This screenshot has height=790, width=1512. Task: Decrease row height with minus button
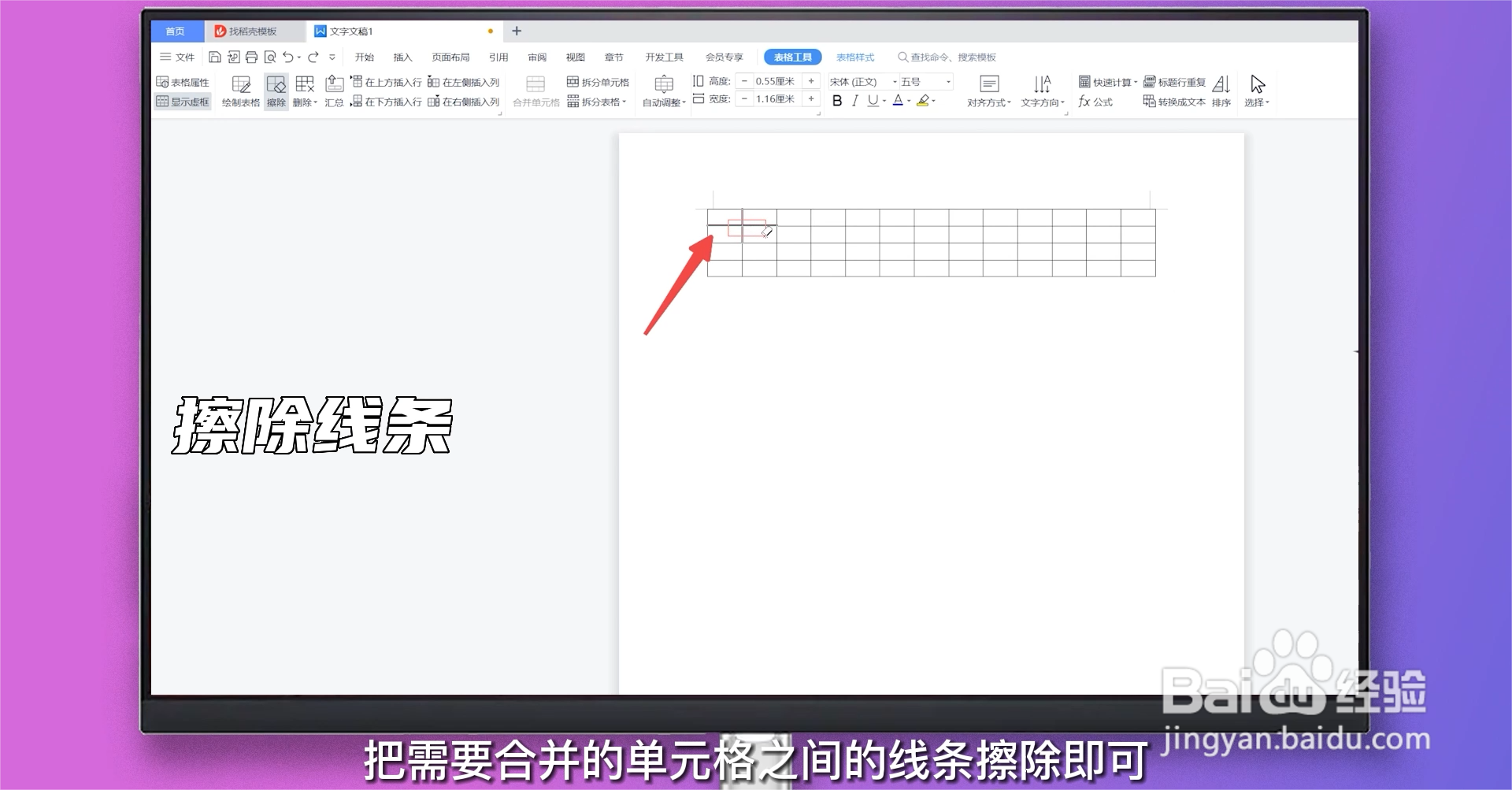pos(744,81)
